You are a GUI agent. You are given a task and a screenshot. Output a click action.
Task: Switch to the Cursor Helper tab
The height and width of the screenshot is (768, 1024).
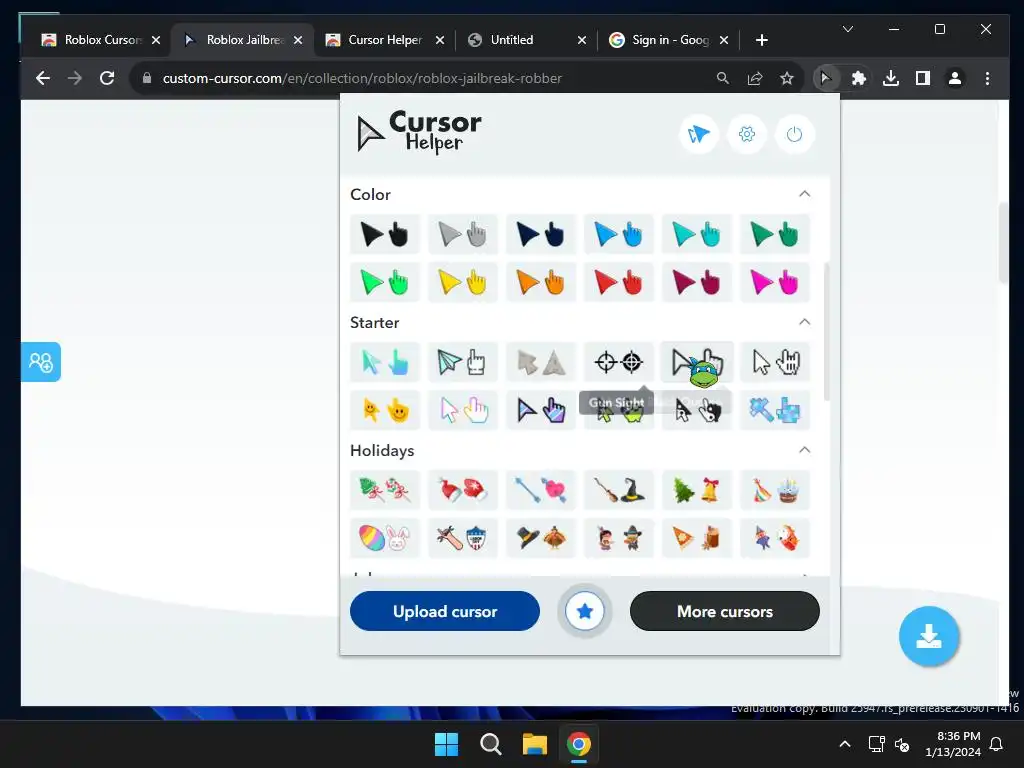pos(385,40)
